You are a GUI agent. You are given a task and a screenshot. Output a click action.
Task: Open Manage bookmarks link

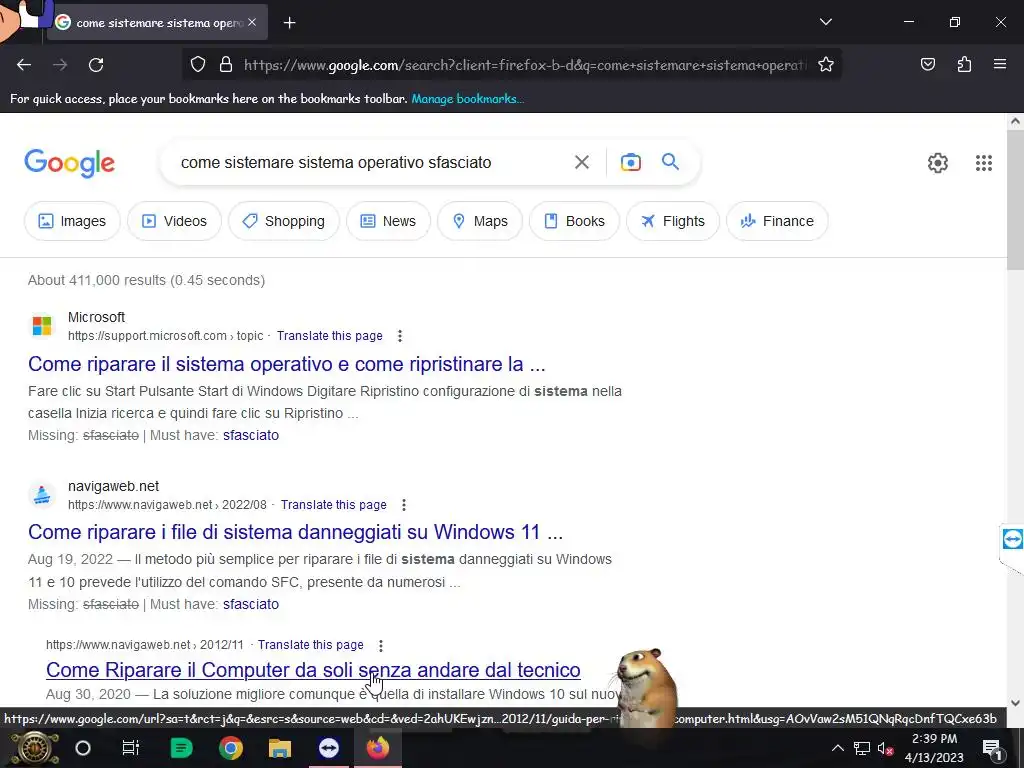coord(468,99)
